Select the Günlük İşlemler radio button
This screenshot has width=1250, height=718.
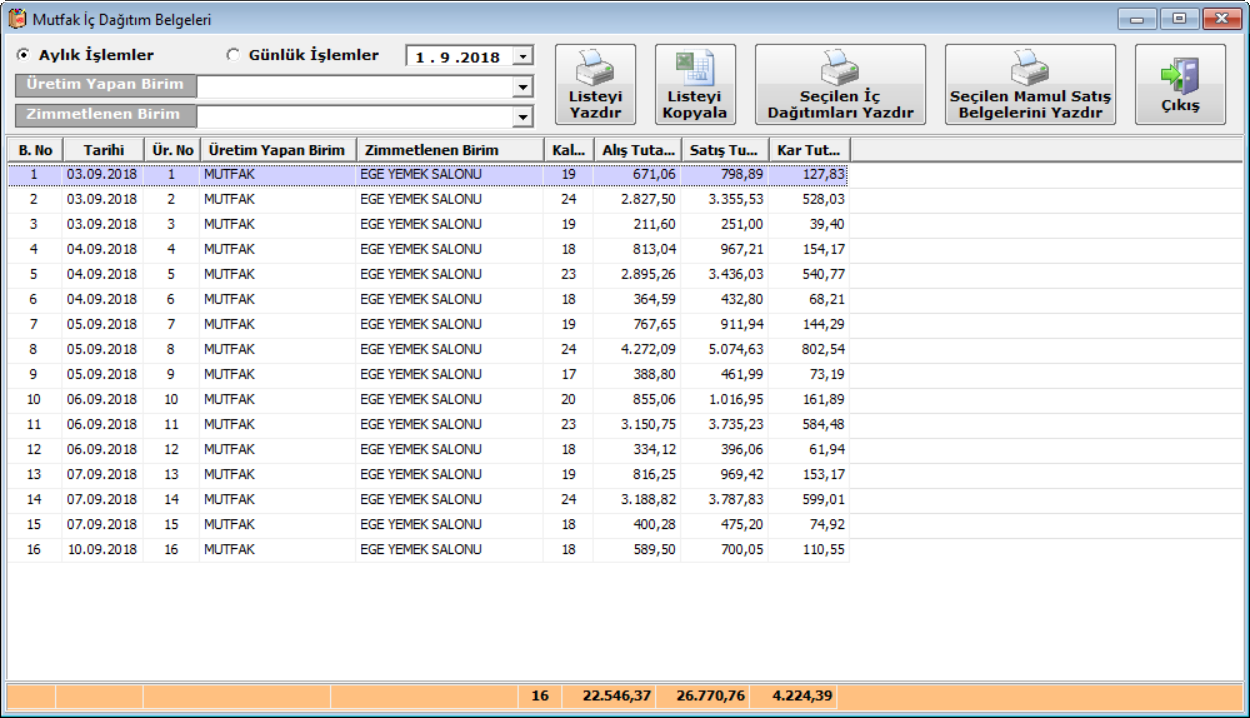point(233,55)
